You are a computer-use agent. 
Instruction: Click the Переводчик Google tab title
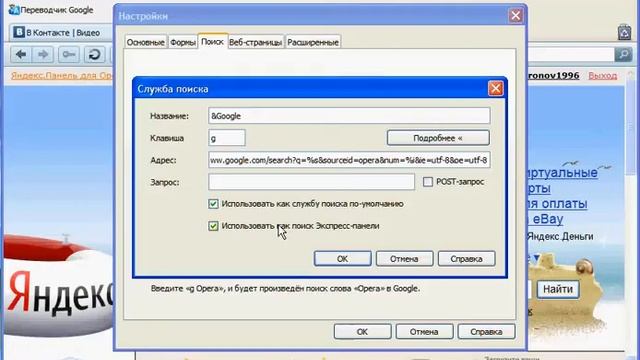[x=56, y=10]
